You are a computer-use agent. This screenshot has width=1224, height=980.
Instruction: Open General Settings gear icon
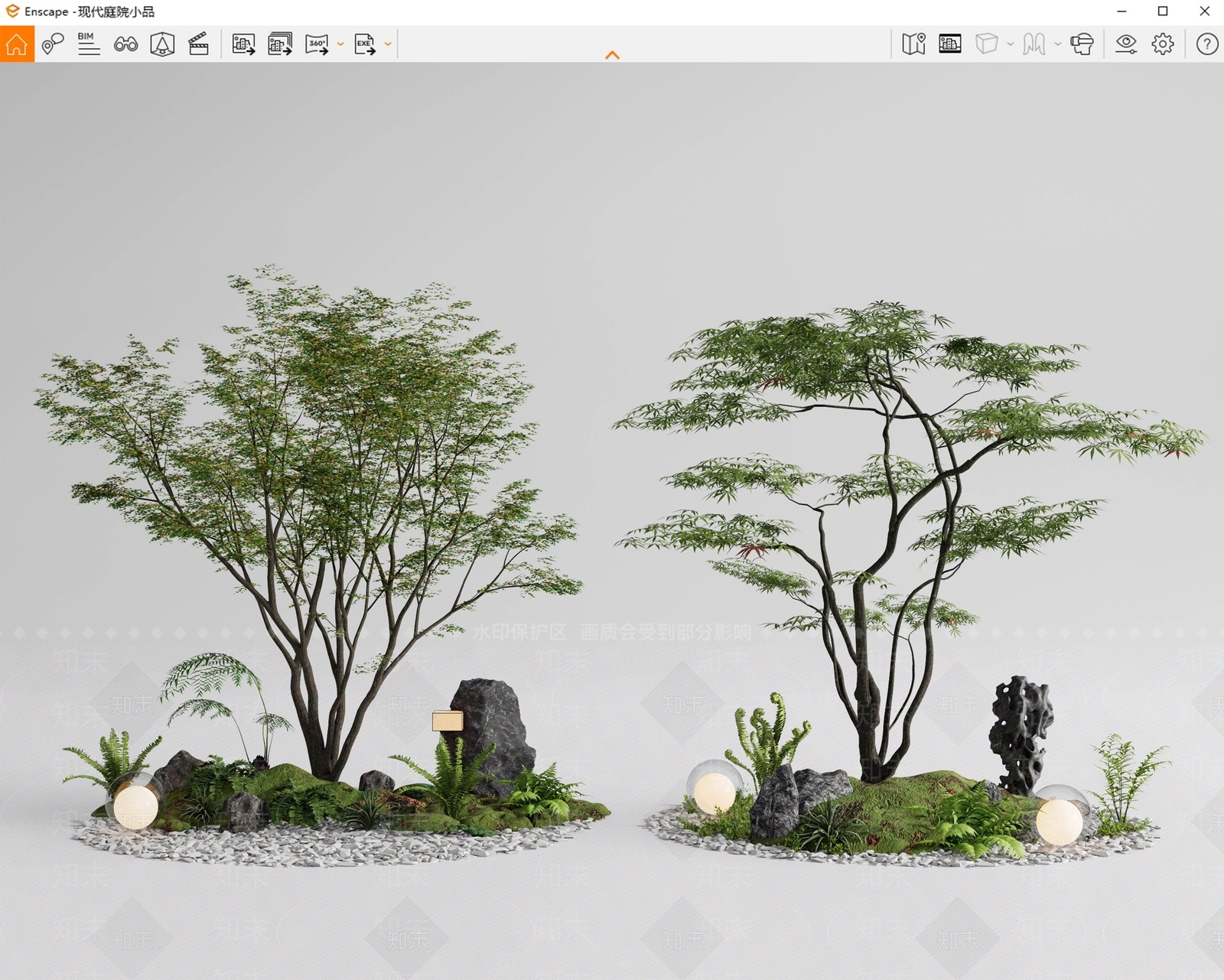point(1163,44)
